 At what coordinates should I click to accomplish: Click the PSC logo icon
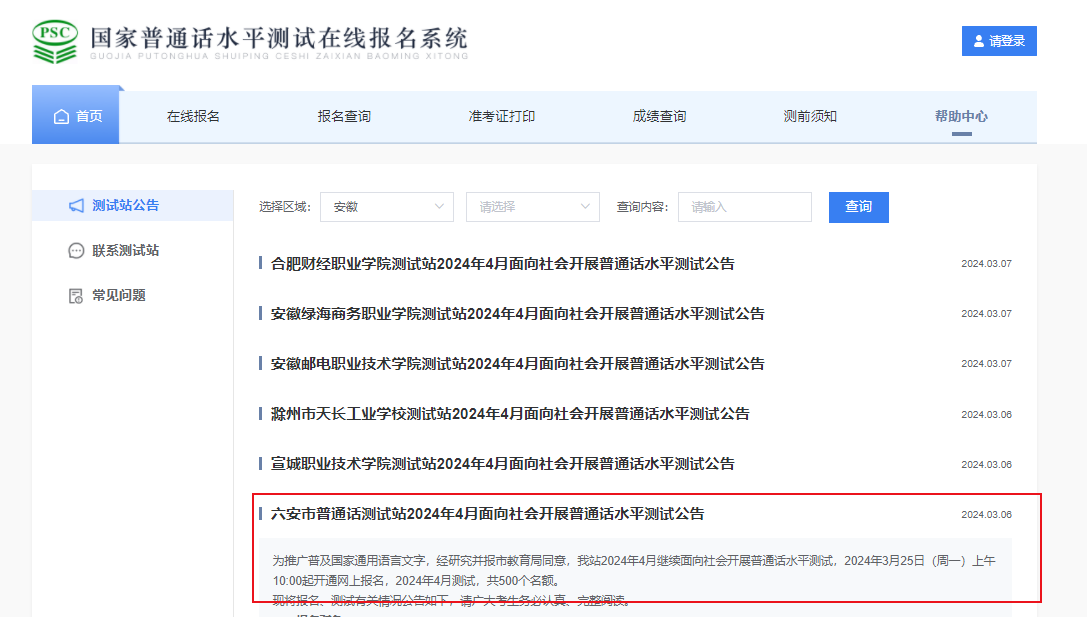pos(55,42)
